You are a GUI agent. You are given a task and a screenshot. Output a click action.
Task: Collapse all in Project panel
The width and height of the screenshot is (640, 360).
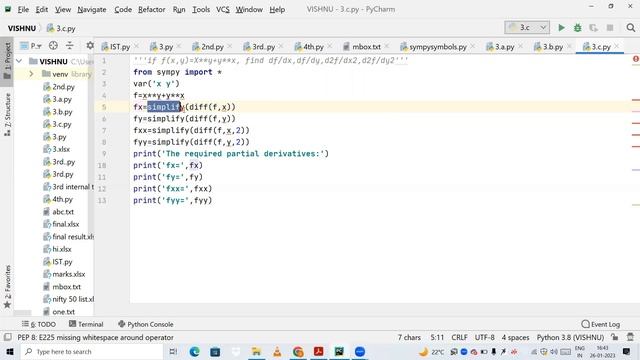[x=70, y=46]
